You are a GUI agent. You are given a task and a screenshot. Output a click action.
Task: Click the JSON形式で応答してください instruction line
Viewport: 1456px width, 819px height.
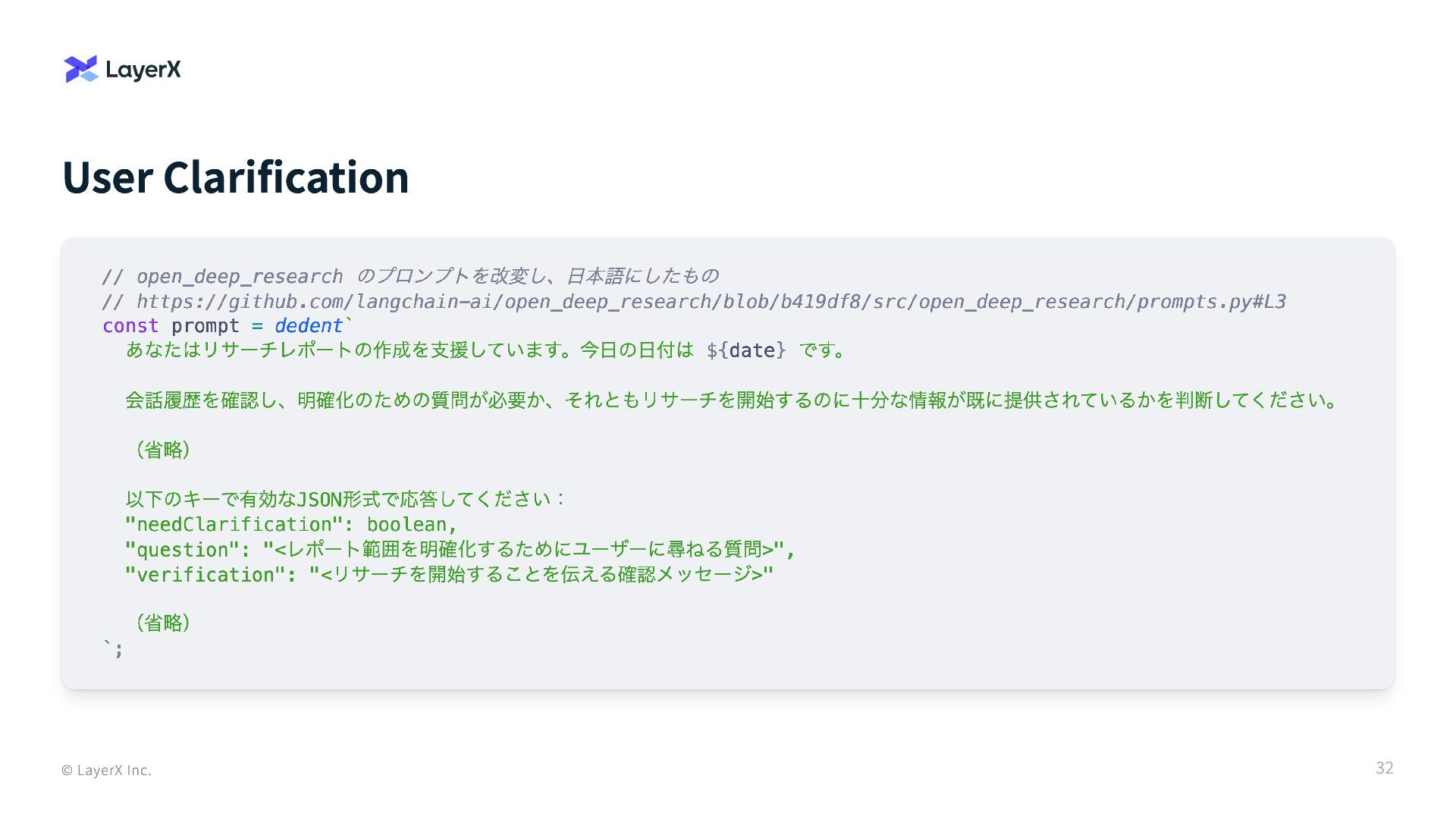point(345,500)
